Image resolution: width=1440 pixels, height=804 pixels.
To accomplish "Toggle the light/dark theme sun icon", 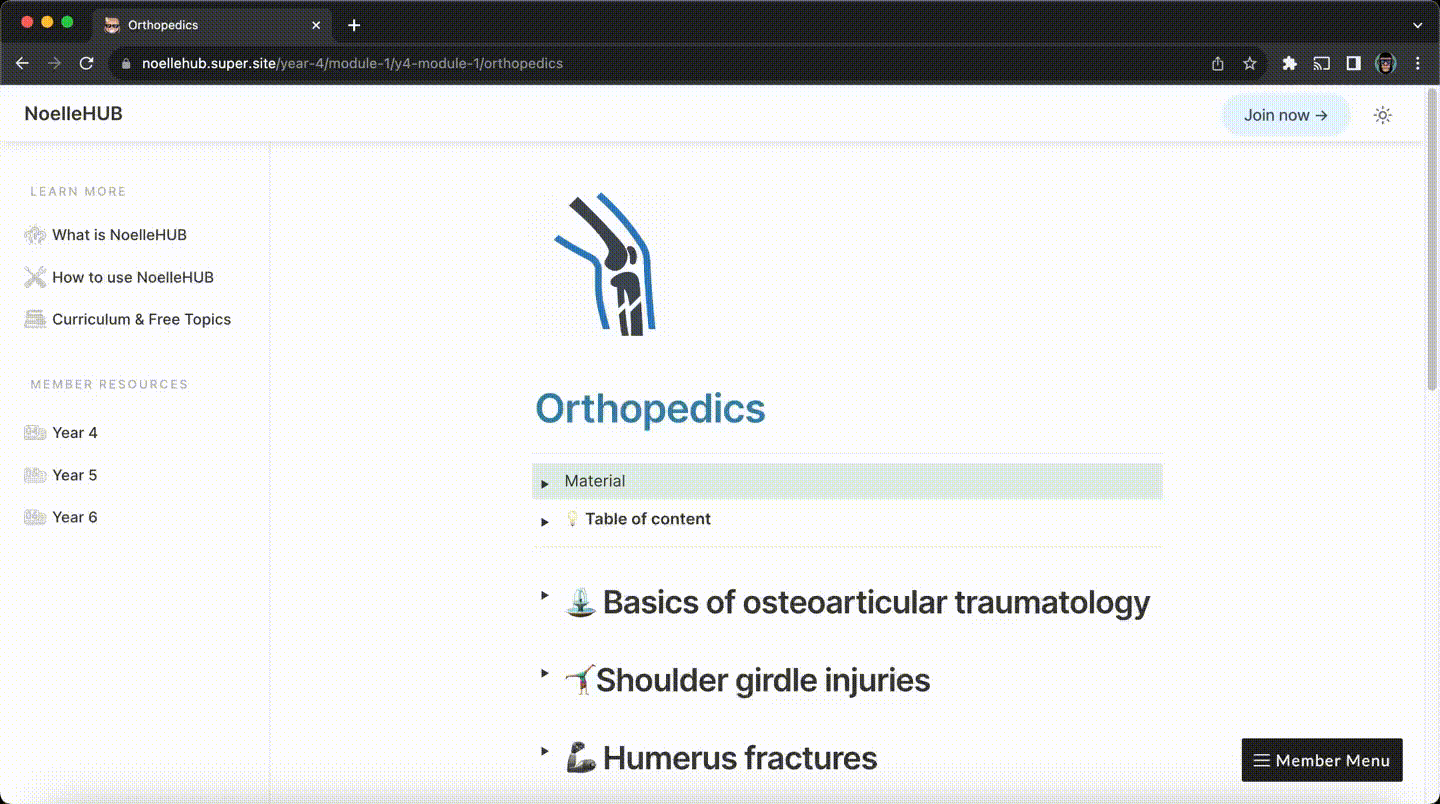I will coord(1382,115).
